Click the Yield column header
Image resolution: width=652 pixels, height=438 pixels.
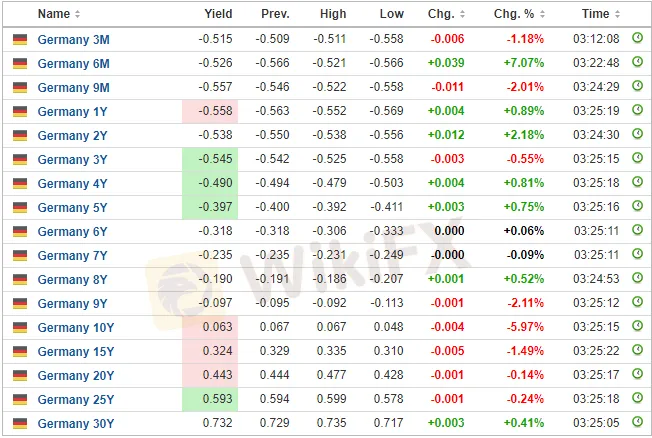[x=217, y=14]
